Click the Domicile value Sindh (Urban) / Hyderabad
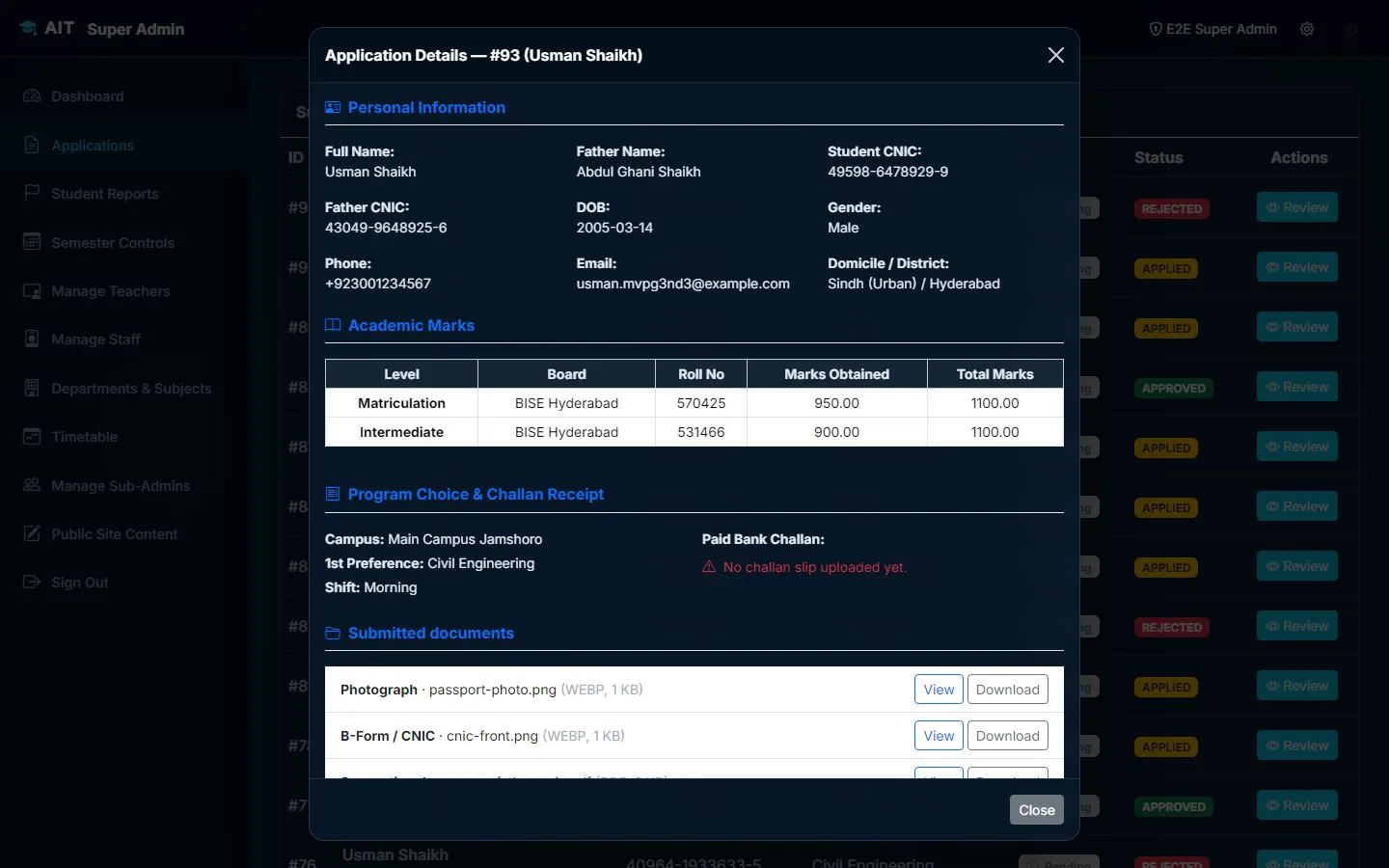Viewport: 1389px width, 868px height. click(913, 284)
